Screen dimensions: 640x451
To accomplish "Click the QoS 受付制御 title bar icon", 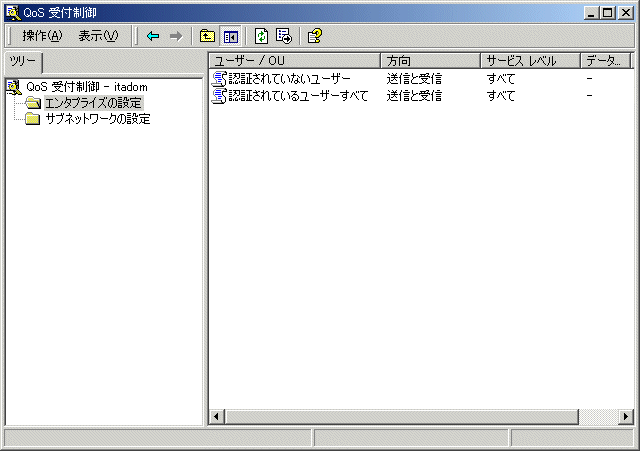I will 13,13.
